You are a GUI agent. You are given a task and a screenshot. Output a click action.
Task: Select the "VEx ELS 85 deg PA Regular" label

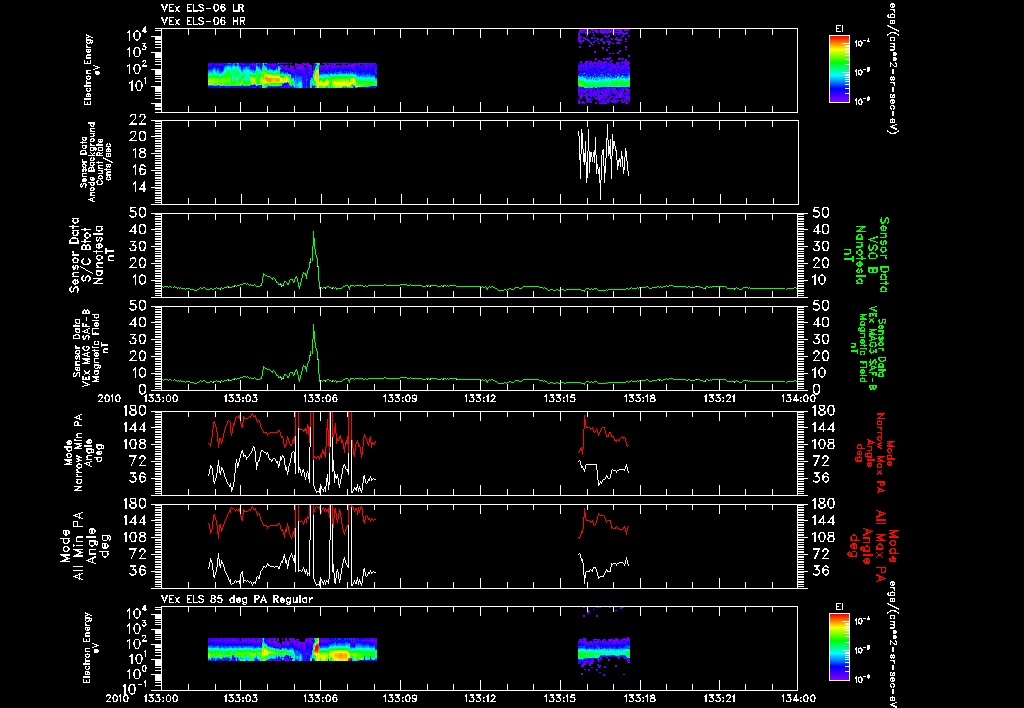pyautogui.click(x=237, y=599)
